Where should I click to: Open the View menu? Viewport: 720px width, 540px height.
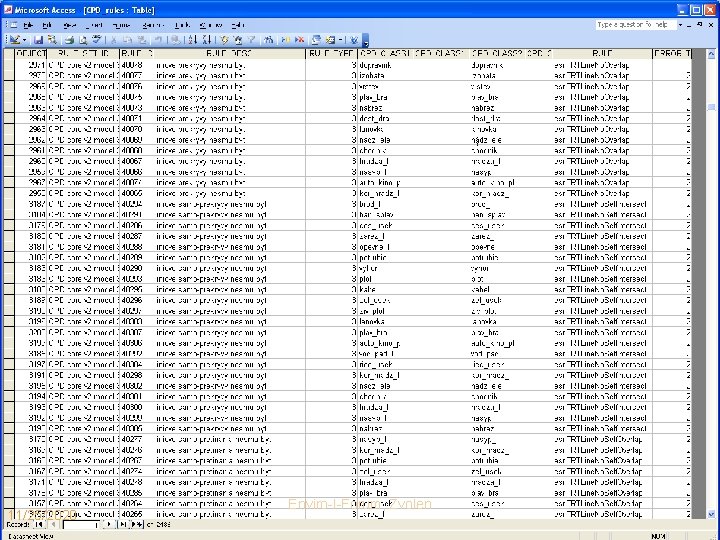pyautogui.click(x=70, y=25)
